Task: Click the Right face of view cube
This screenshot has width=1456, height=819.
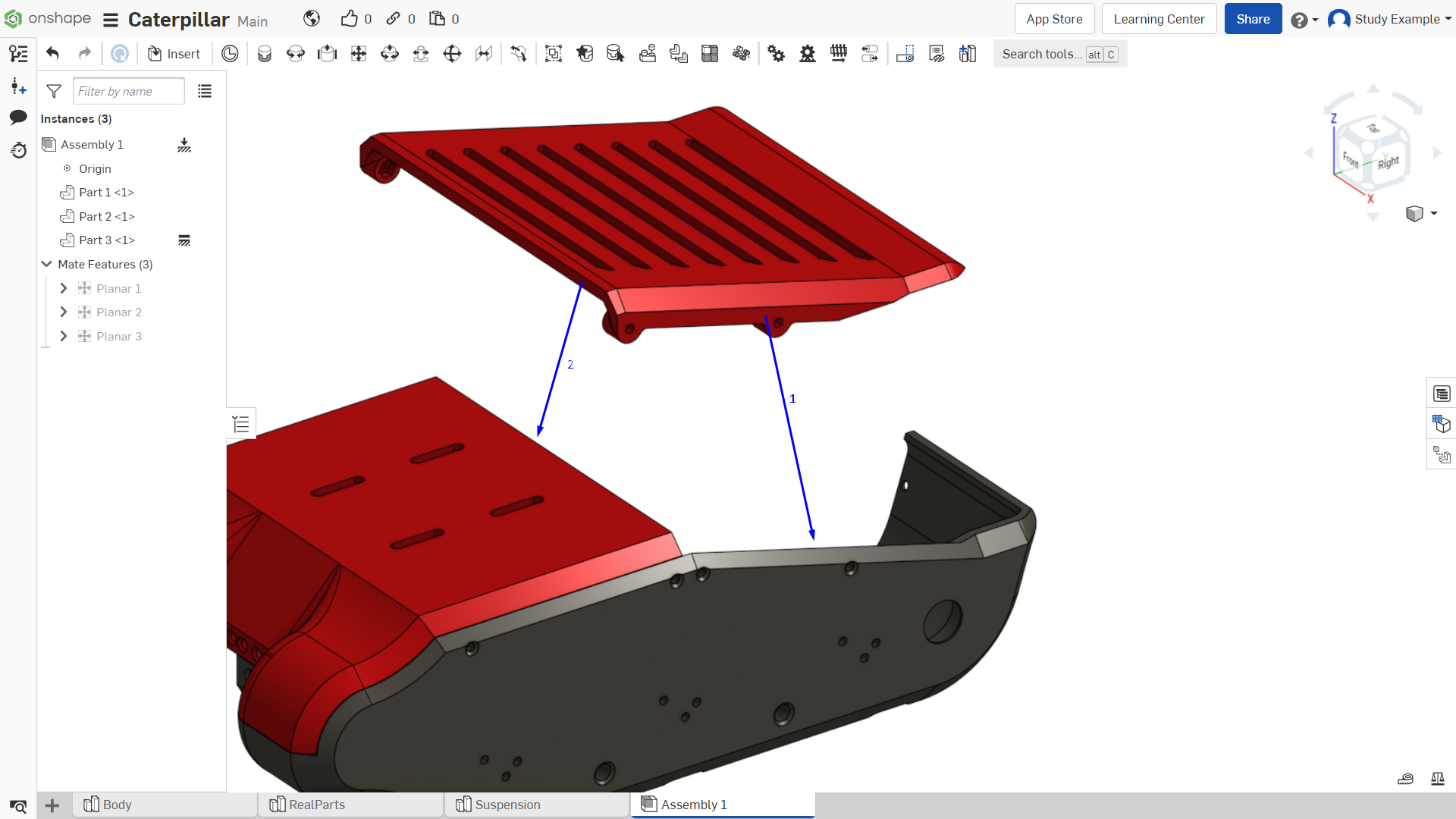Action: pos(1389,162)
